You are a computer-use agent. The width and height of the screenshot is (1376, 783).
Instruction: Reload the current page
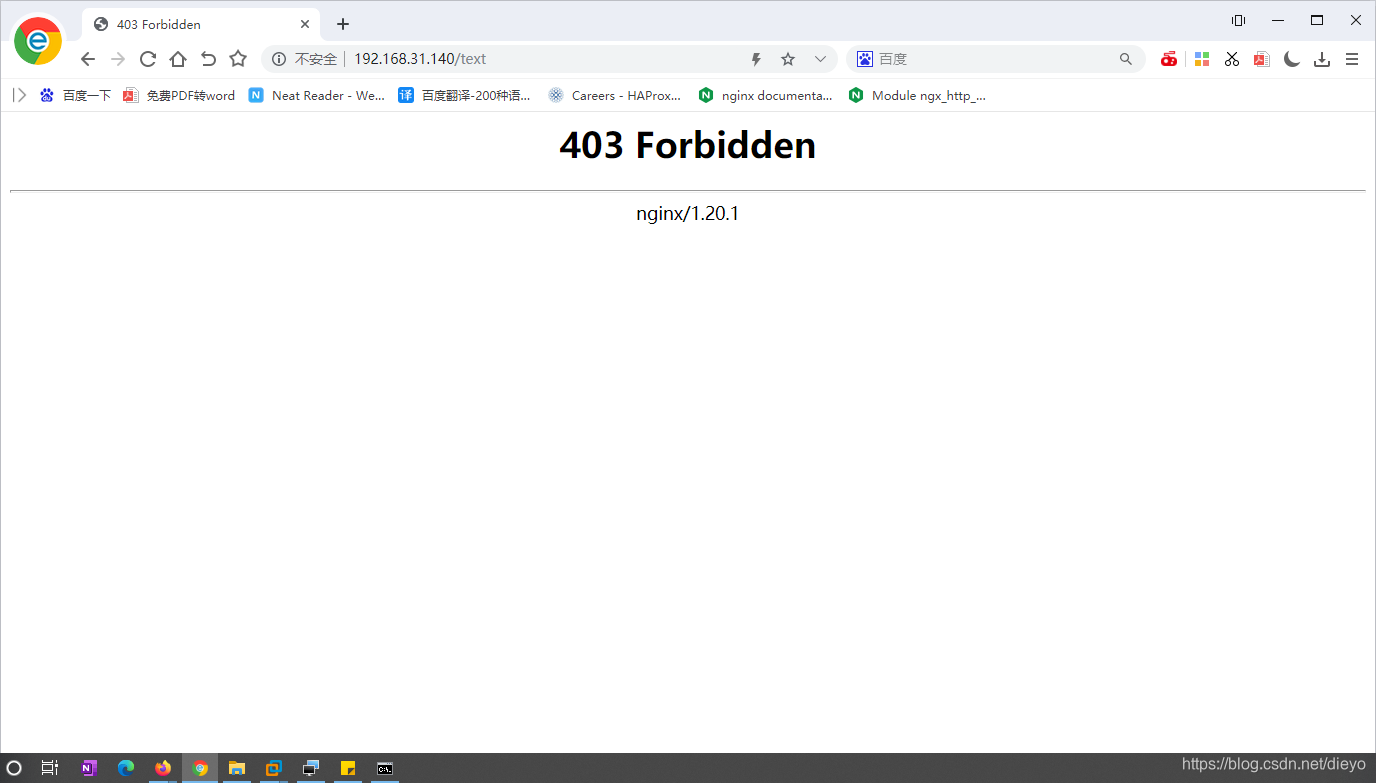pyautogui.click(x=148, y=59)
